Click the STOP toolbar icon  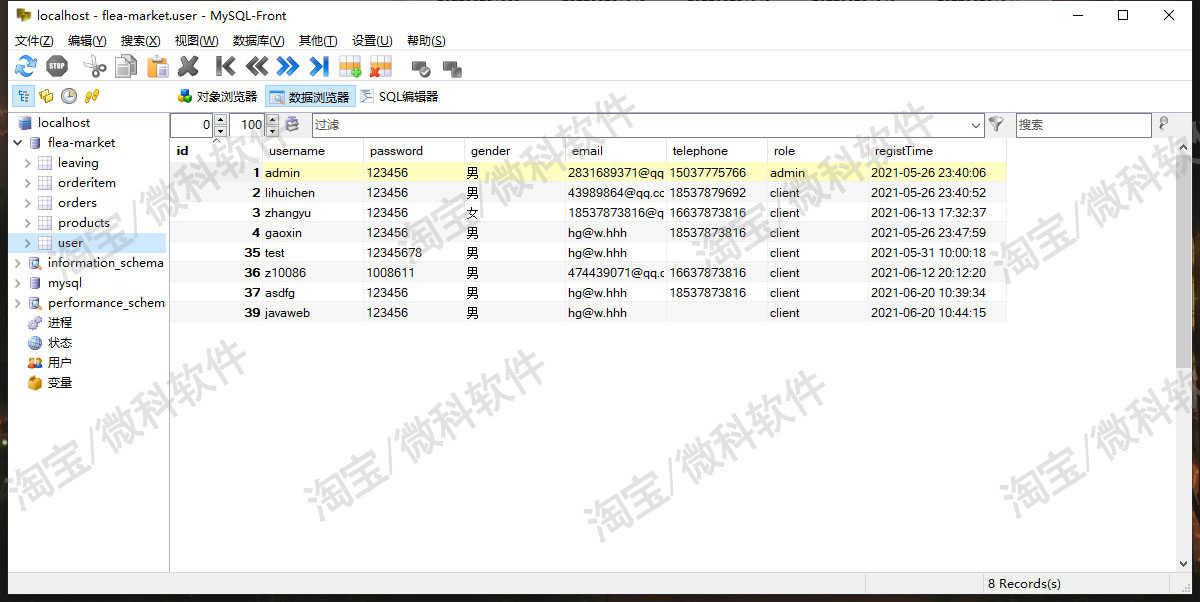click(x=57, y=67)
